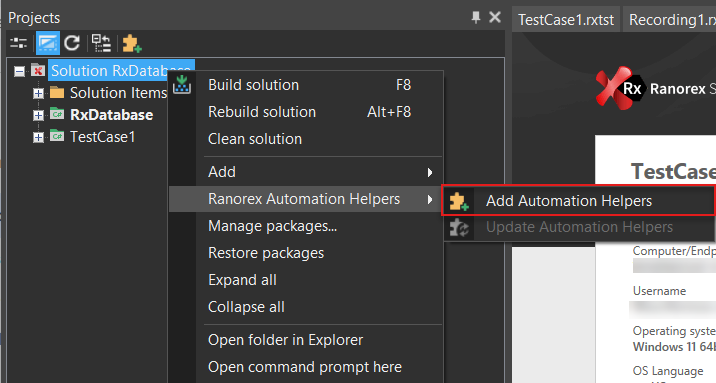Click the Windows 11 64 operating system text
Image resolution: width=716 pixels, height=383 pixels.
point(674,347)
